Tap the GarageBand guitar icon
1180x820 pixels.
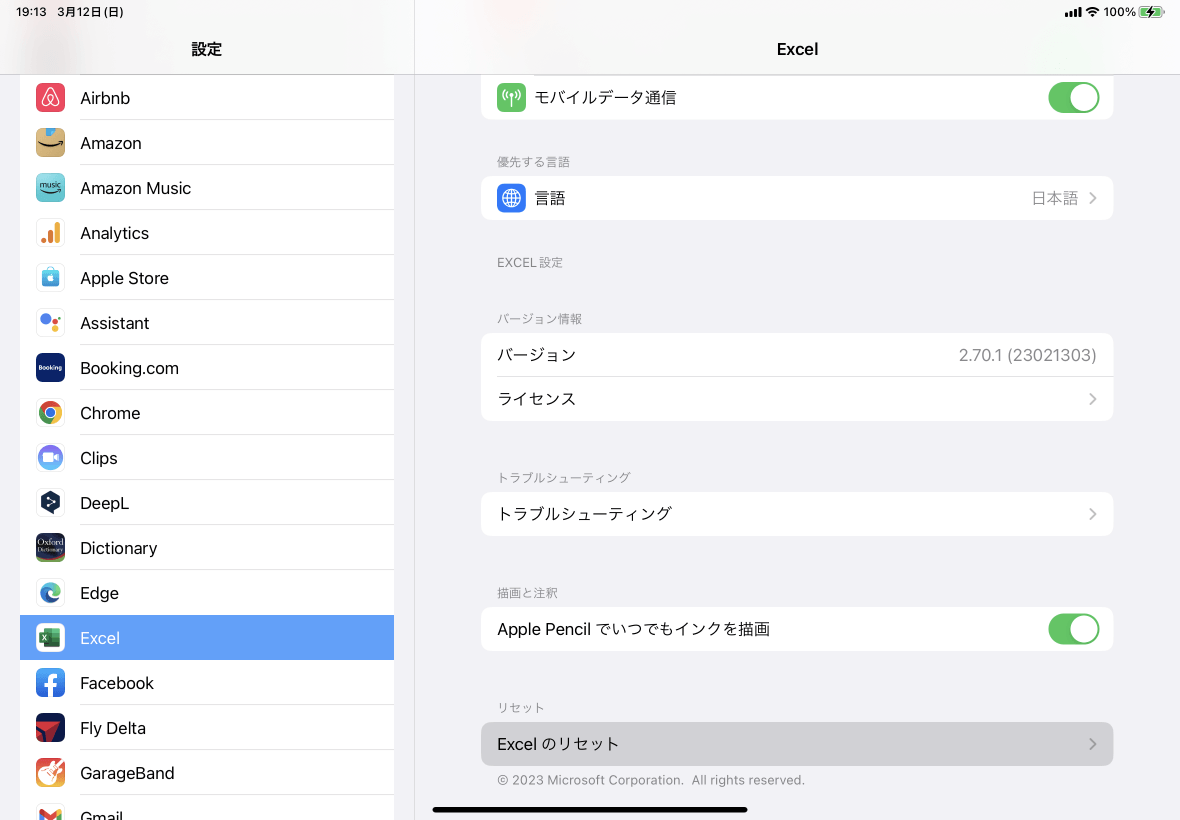click(50, 773)
